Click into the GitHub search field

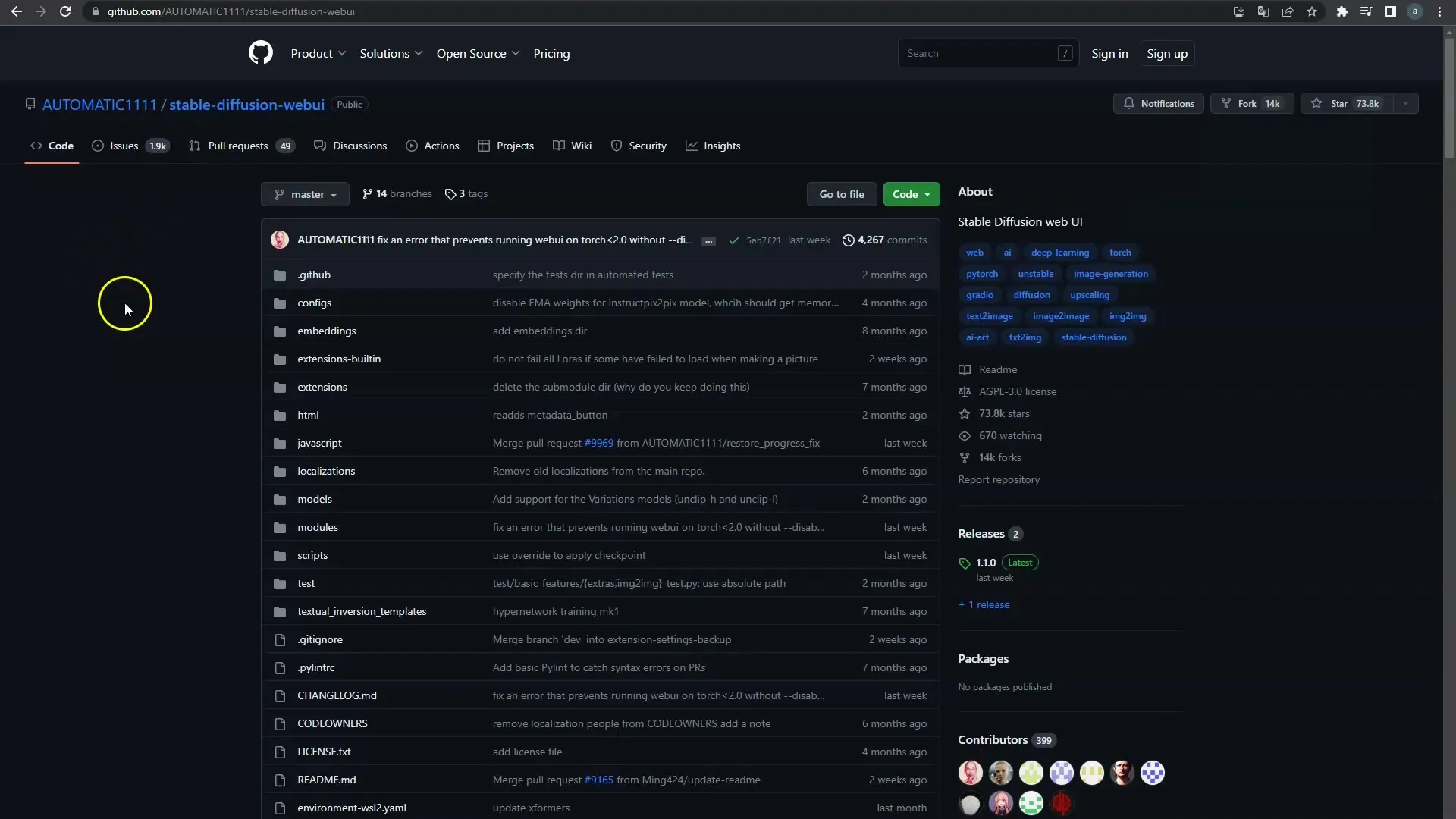point(988,53)
